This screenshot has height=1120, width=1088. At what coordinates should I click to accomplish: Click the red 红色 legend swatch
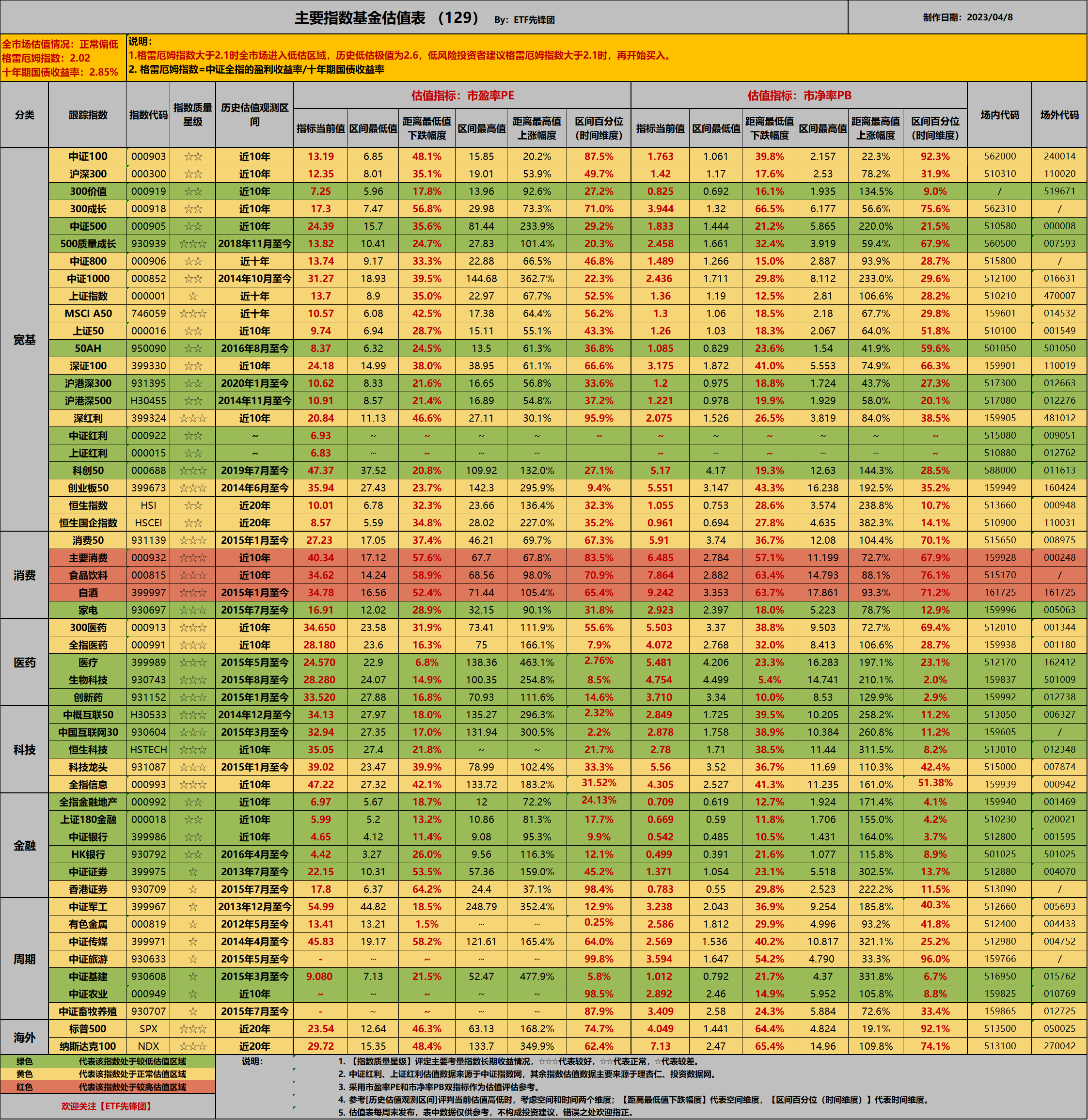point(25,1087)
